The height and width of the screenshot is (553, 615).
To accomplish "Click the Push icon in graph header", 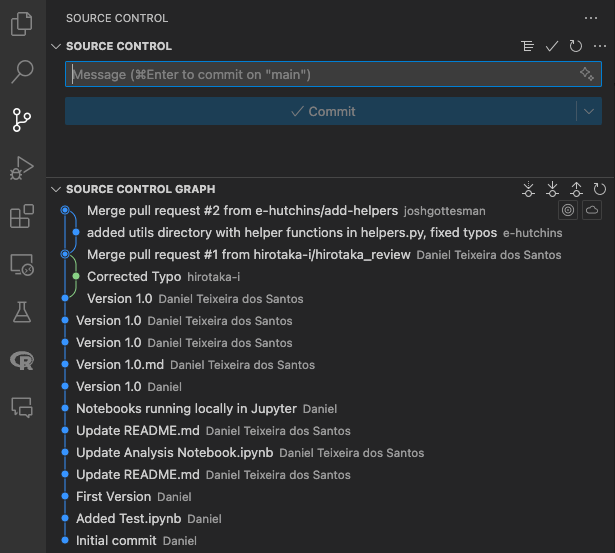I will [x=576, y=189].
